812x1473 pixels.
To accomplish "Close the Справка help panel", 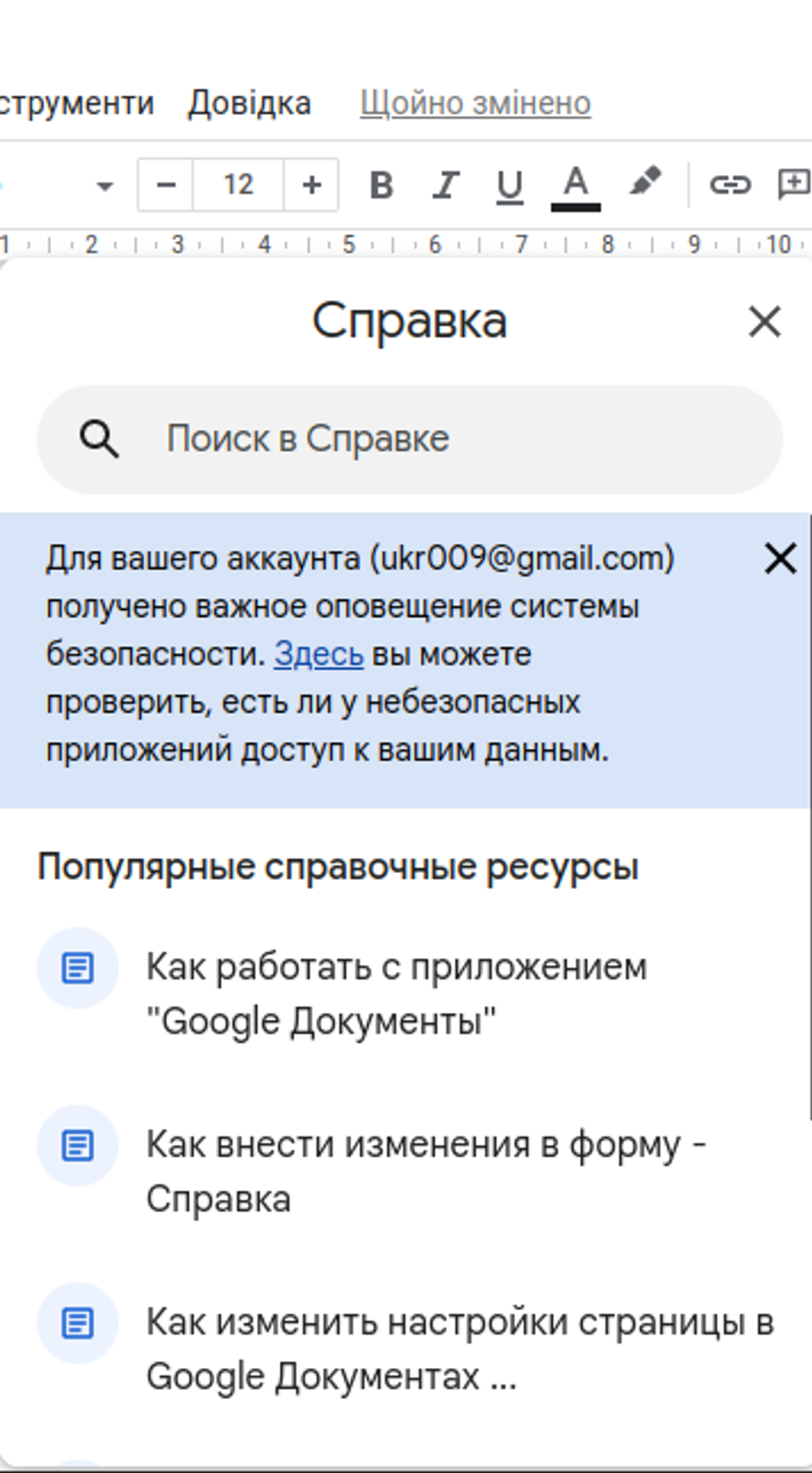I will (x=764, y=321).
